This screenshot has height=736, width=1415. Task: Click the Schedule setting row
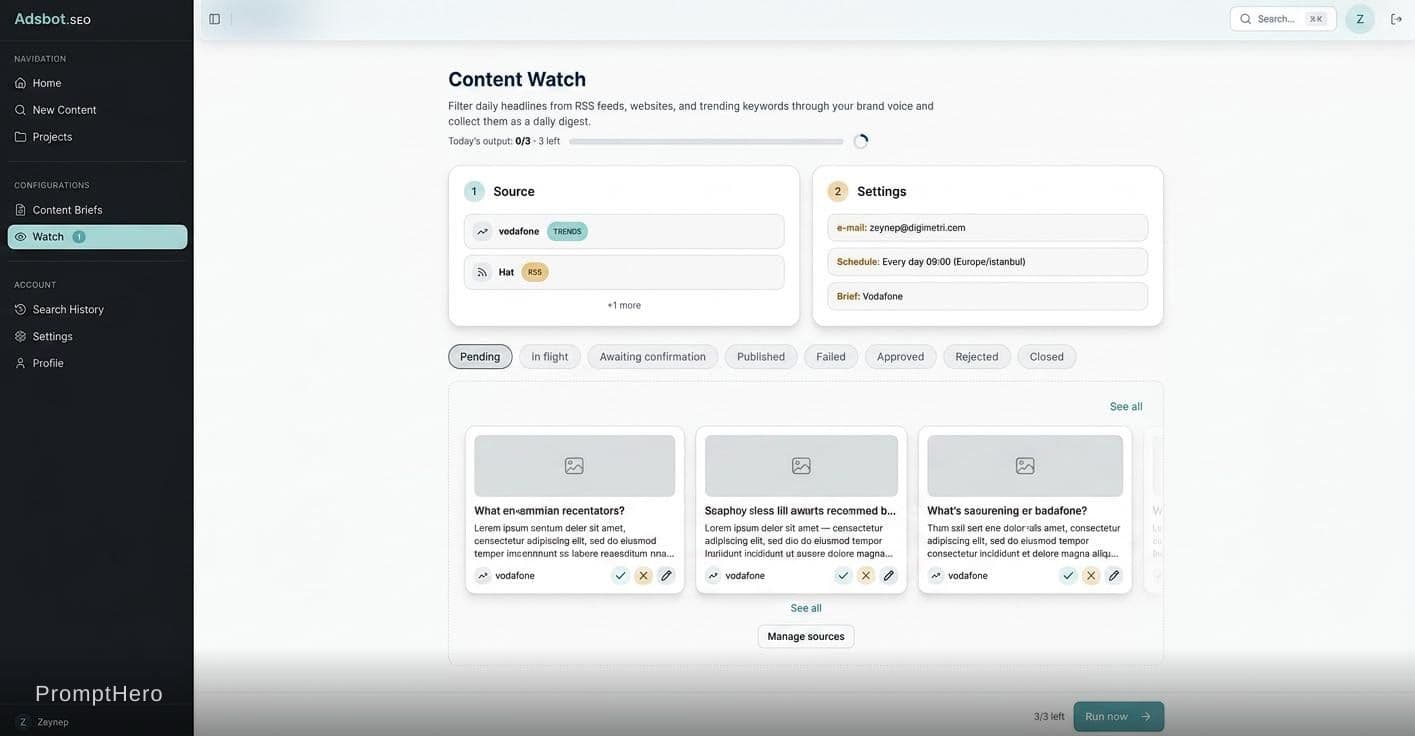[x=988, y=262]
